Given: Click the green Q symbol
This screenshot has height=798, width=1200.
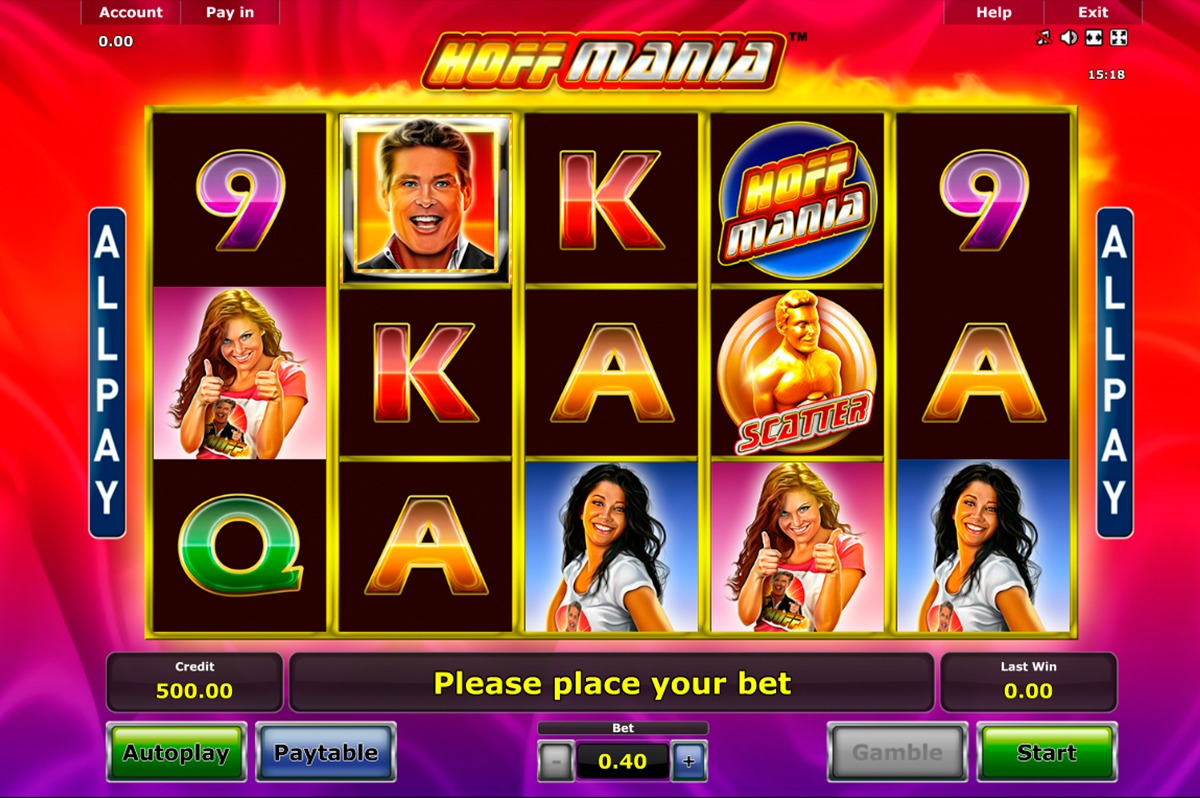Looking at the screenshot, I should 240,546.
